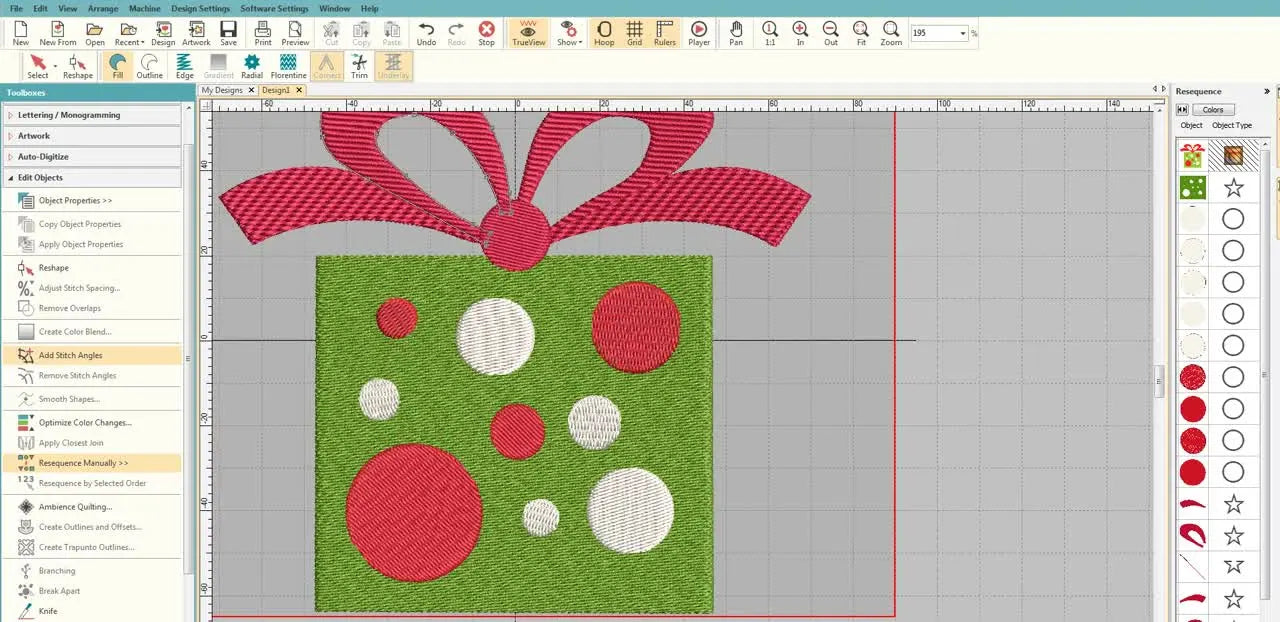
Task: Click the Resequence back-and-forth arrows button
Action: pos(1182,109)
